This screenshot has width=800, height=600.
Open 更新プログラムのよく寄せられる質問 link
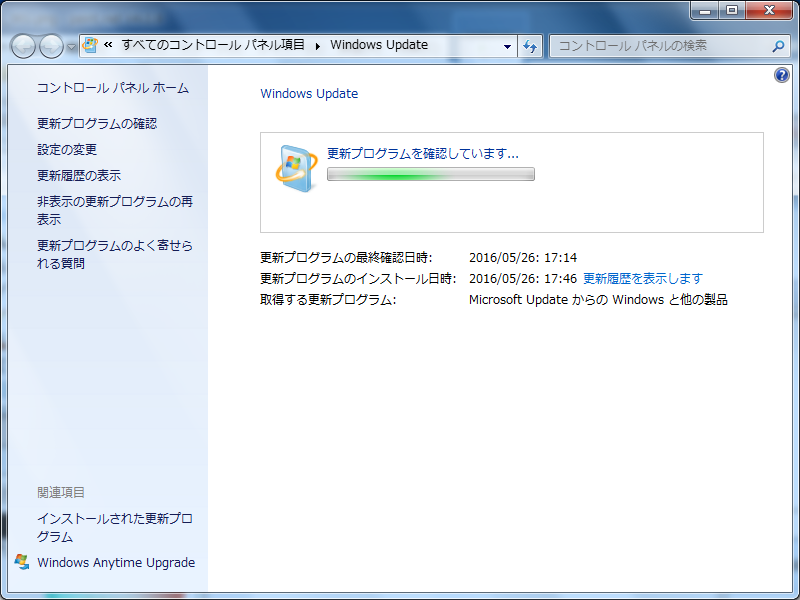(x=115, y=254)
